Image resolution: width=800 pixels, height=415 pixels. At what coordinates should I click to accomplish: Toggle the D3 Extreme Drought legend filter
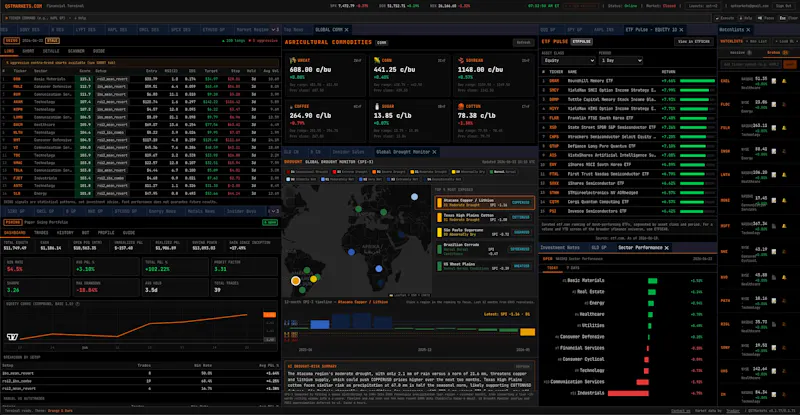point(350,172)
